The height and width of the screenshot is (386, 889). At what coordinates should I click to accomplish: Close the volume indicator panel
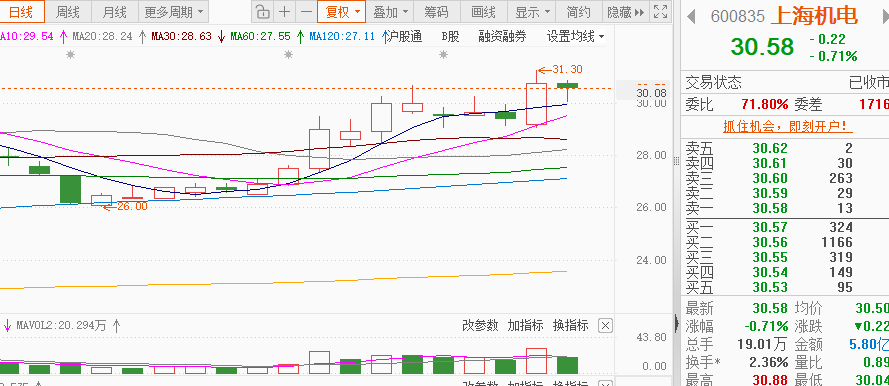[x=606, y=325]
